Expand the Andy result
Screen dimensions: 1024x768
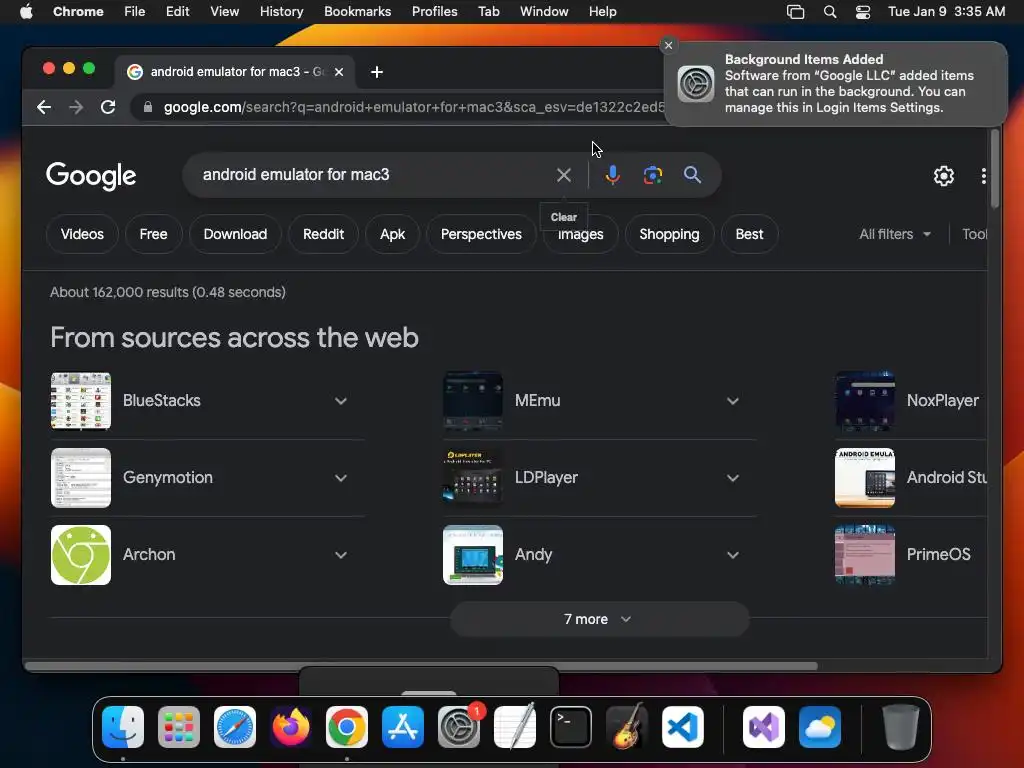733,555
